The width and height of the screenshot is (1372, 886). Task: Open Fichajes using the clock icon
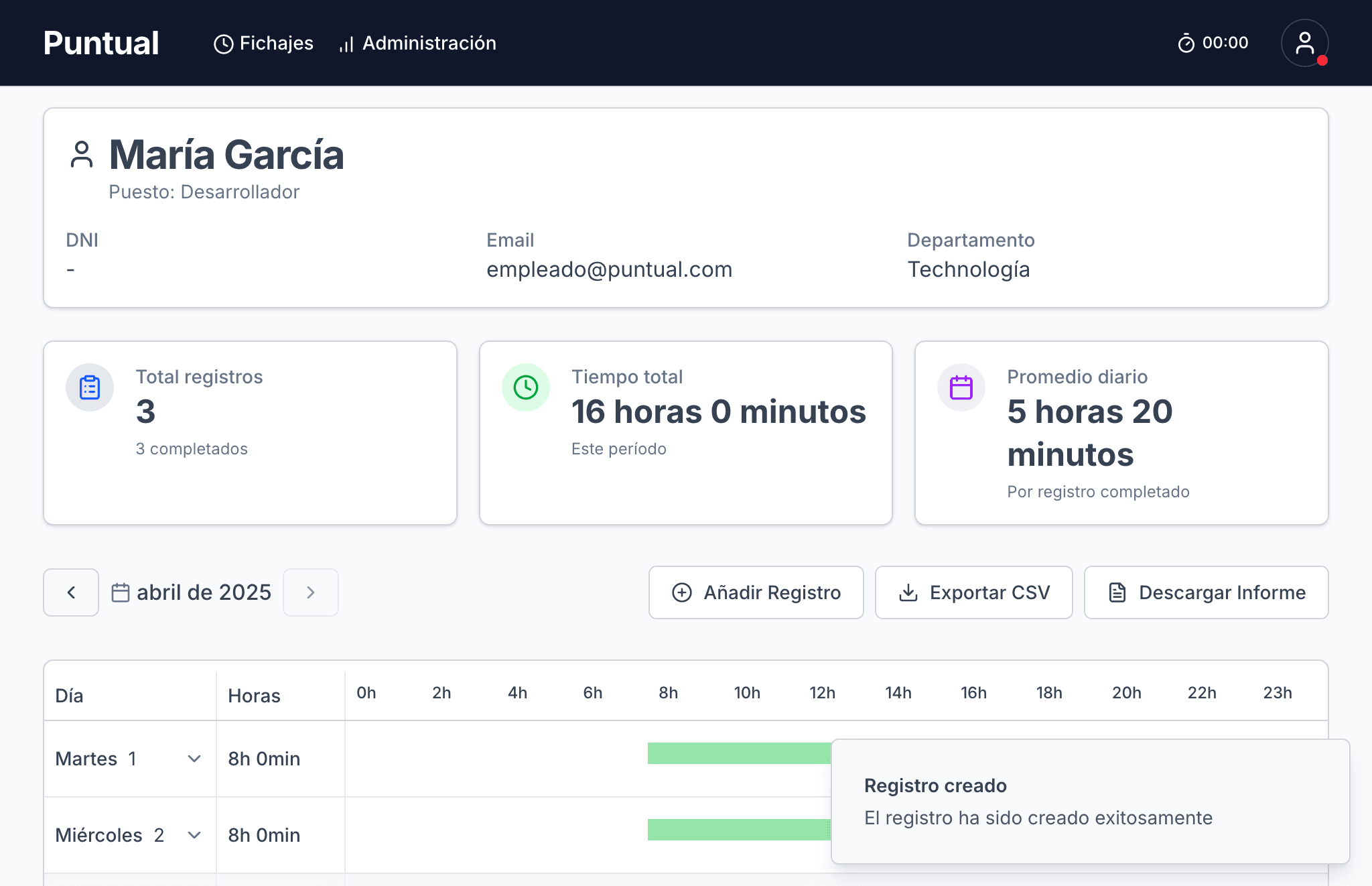tap(223, 43)
